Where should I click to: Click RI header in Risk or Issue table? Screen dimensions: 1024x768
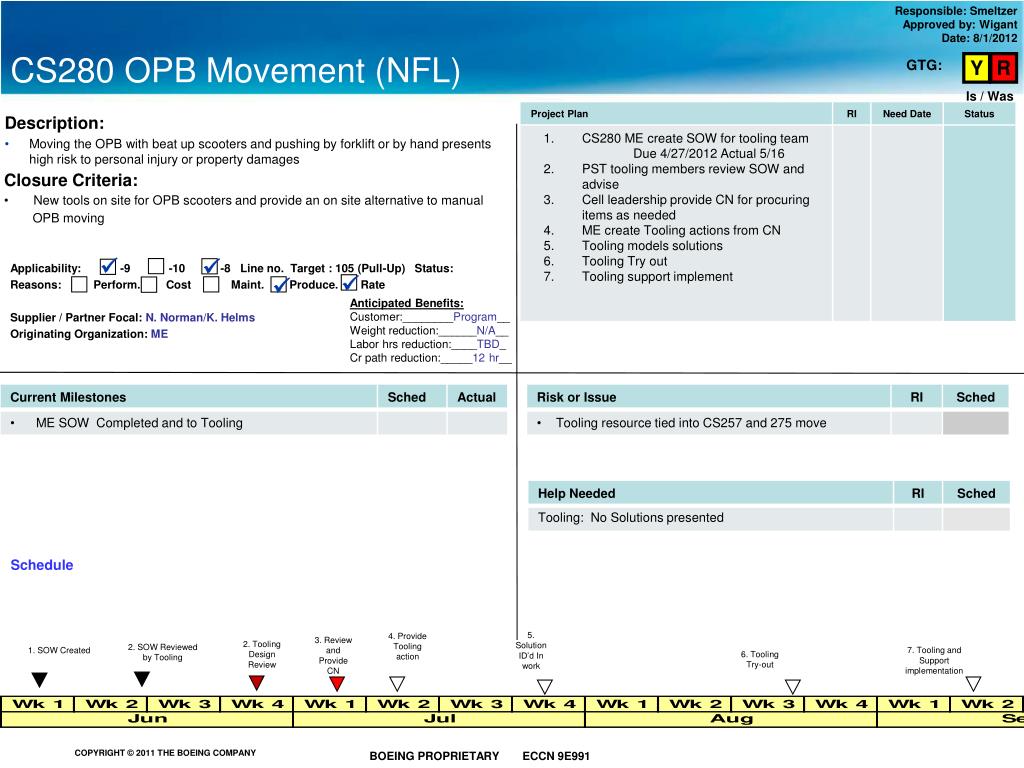click(x=917, y=397)
